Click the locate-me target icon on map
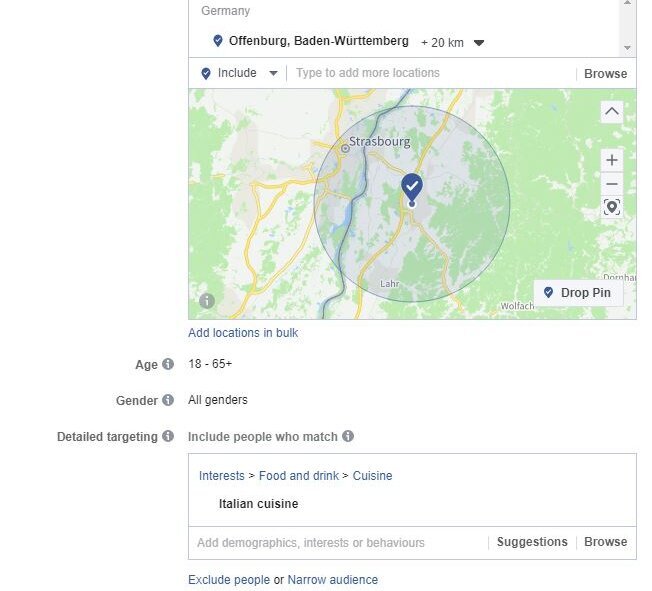This screenshot has height=591, width=652. tap(612, 208)
